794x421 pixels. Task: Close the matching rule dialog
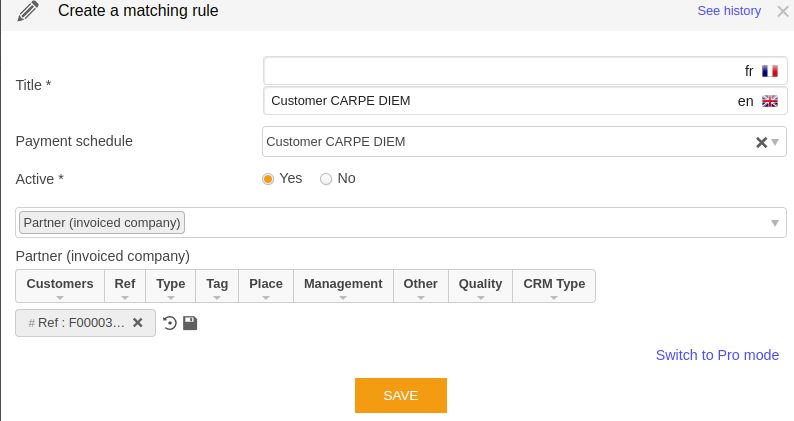point(782,12)
